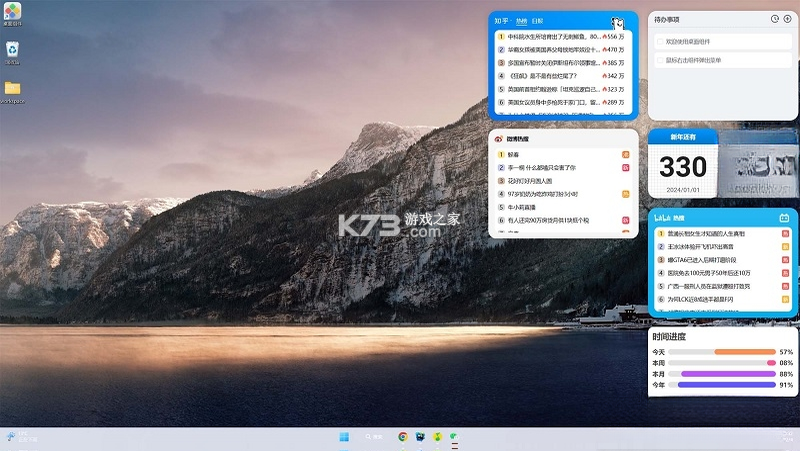Switch to the 日报 tab in Zhihu widget
Image resolution: width=800 pixels, height=451 pixels.
click(538, 21)
